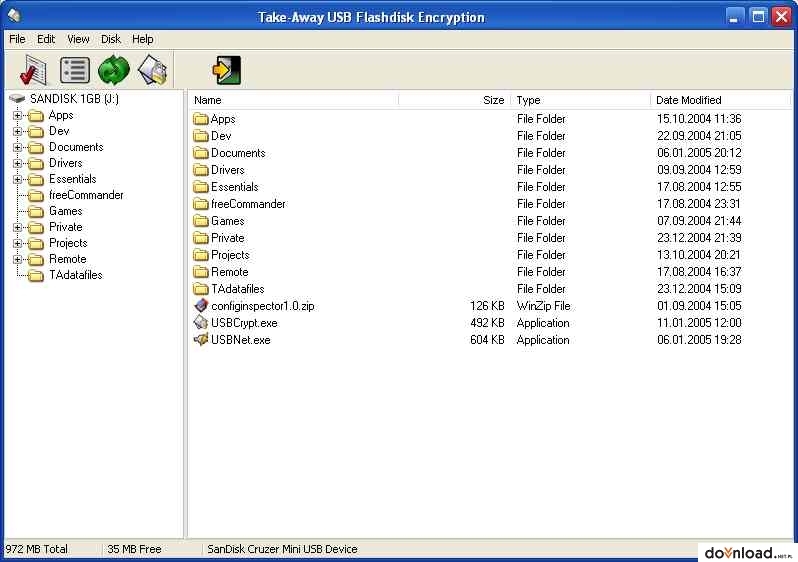Sort by the Type column header
798x562 pixels.
click(x=581, y=100)
